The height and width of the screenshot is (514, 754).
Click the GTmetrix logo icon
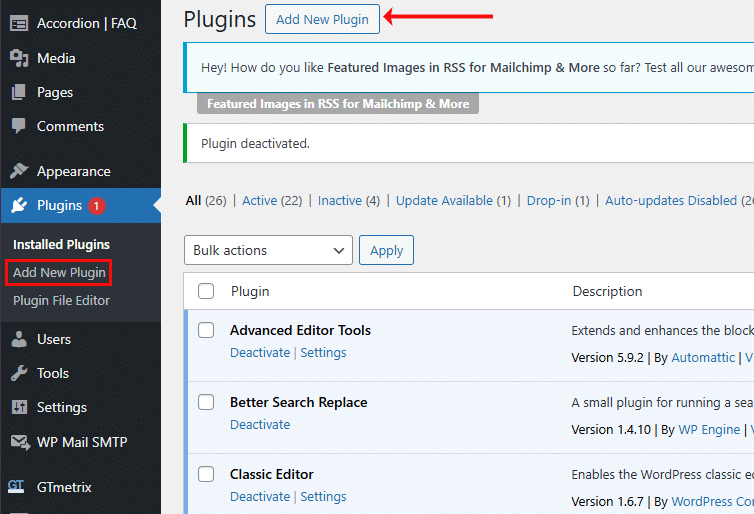pos(17,487)
